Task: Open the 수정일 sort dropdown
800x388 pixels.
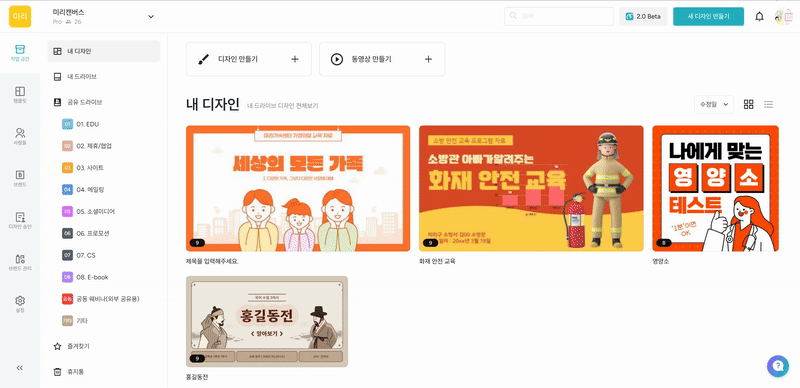Action: pos(714,104)
